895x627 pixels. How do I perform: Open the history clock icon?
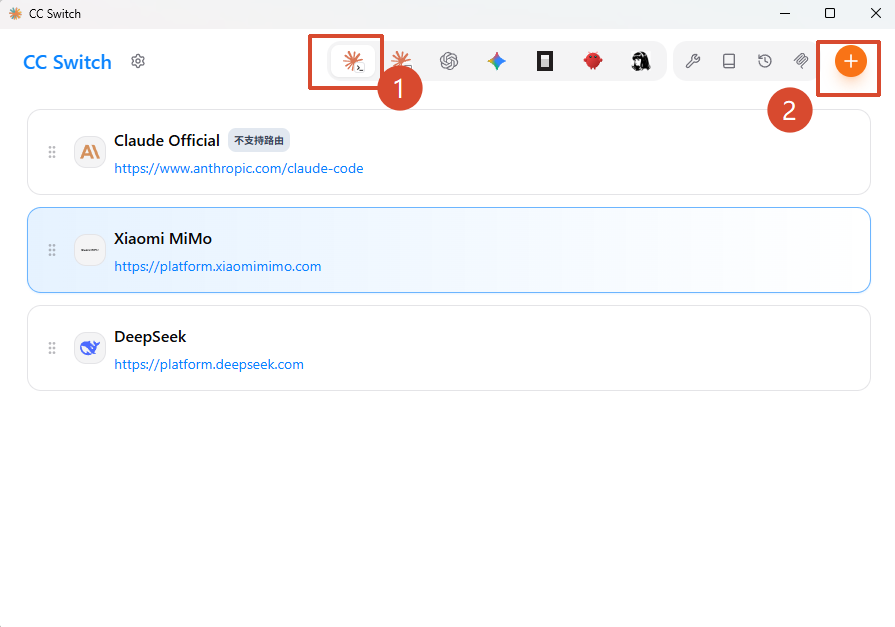(765, 61)
